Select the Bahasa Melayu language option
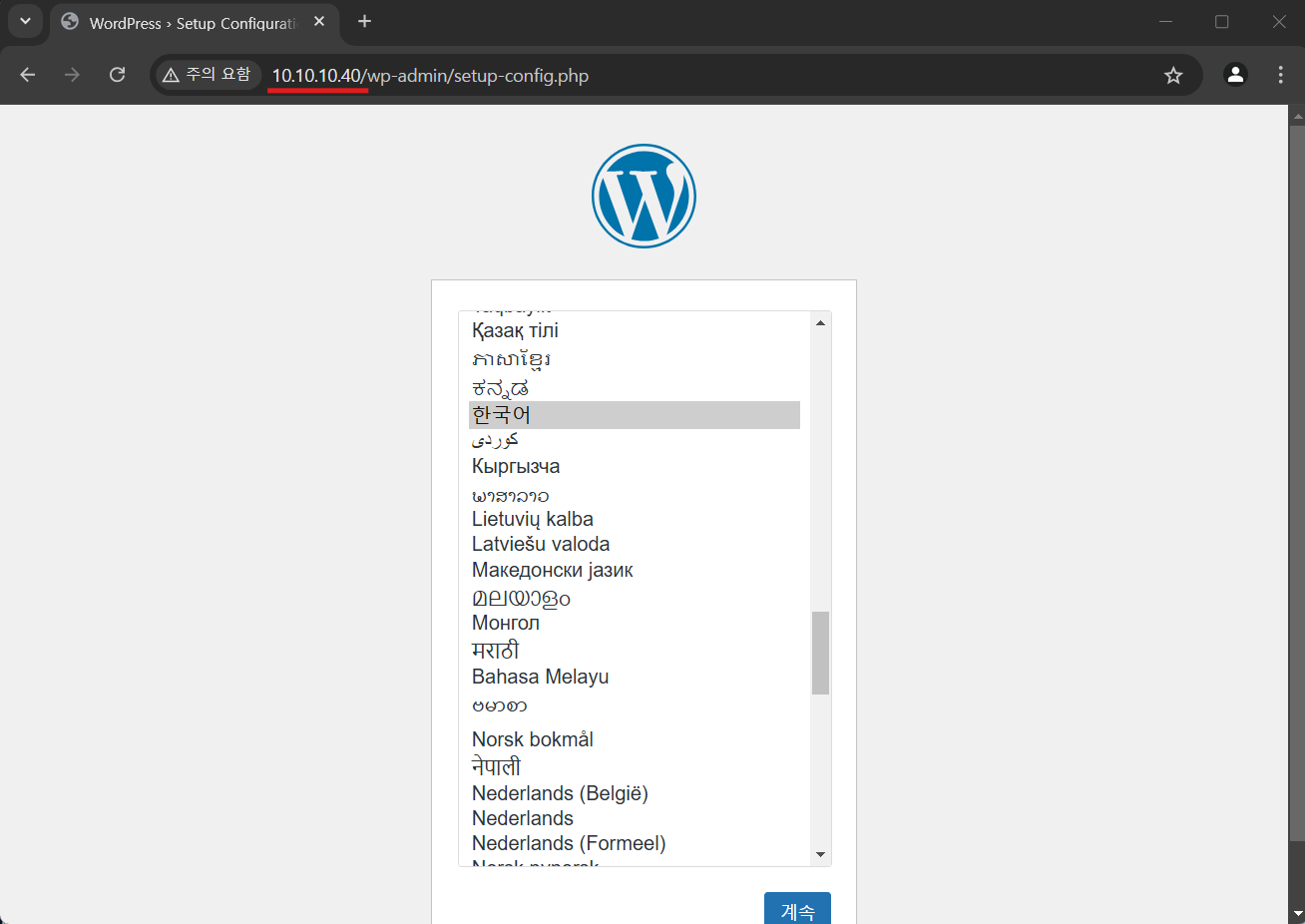Viewport: 1305px width, 924px height. 635,677
